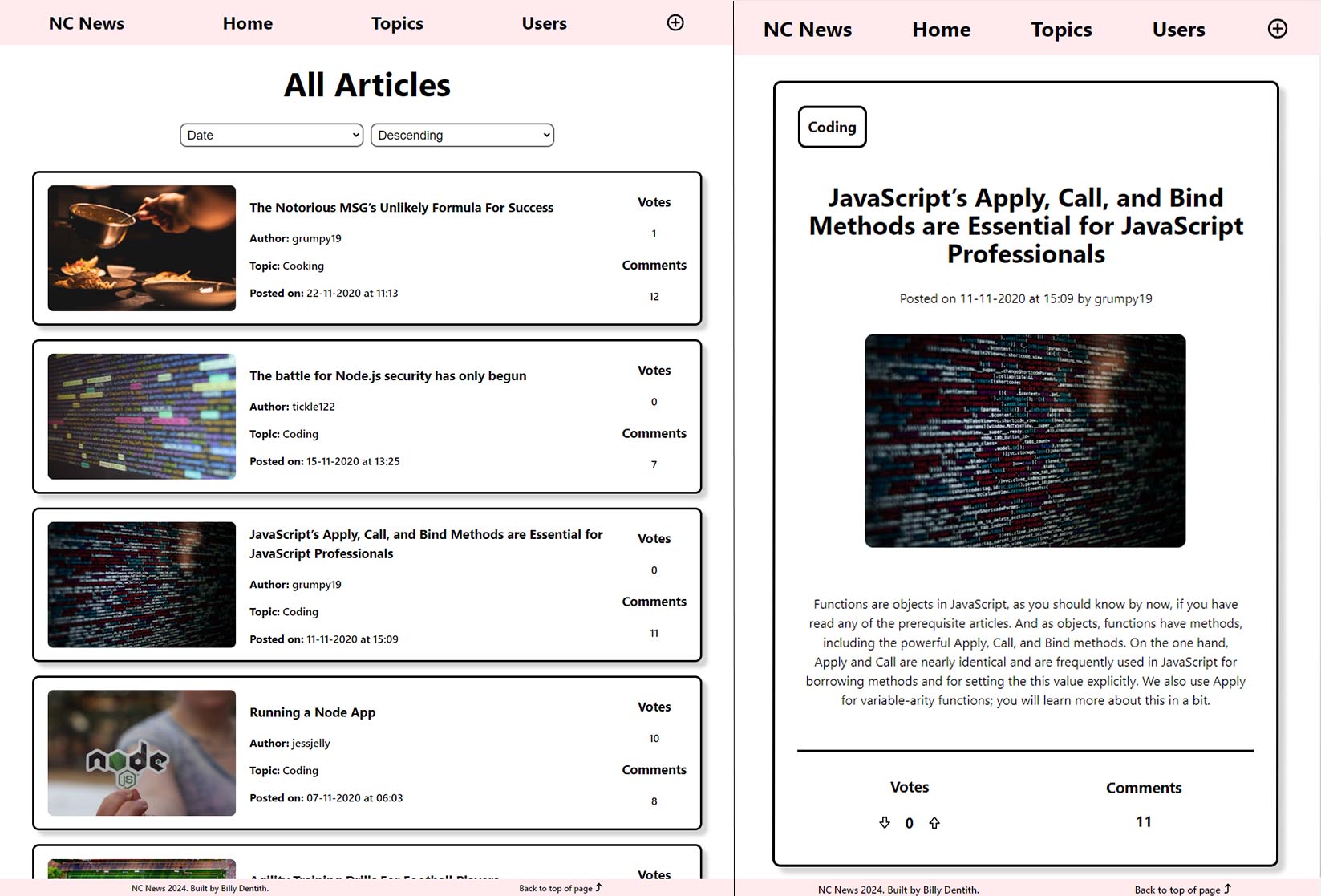Click 'Topic: Coding' on Running a Node App card
The image size is (1321, 896).
coord(284,771)
